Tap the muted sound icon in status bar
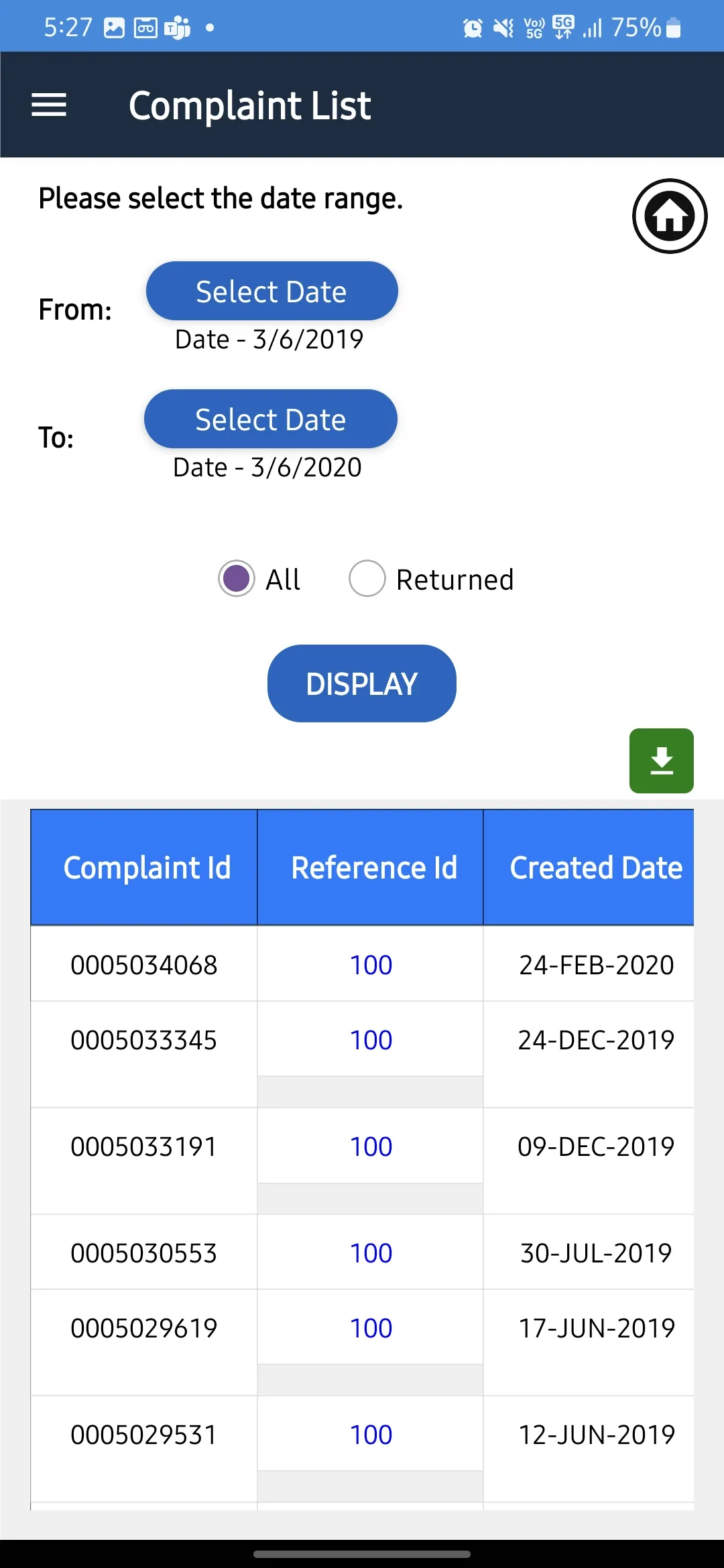724x1568 pixels. point(503,28)
